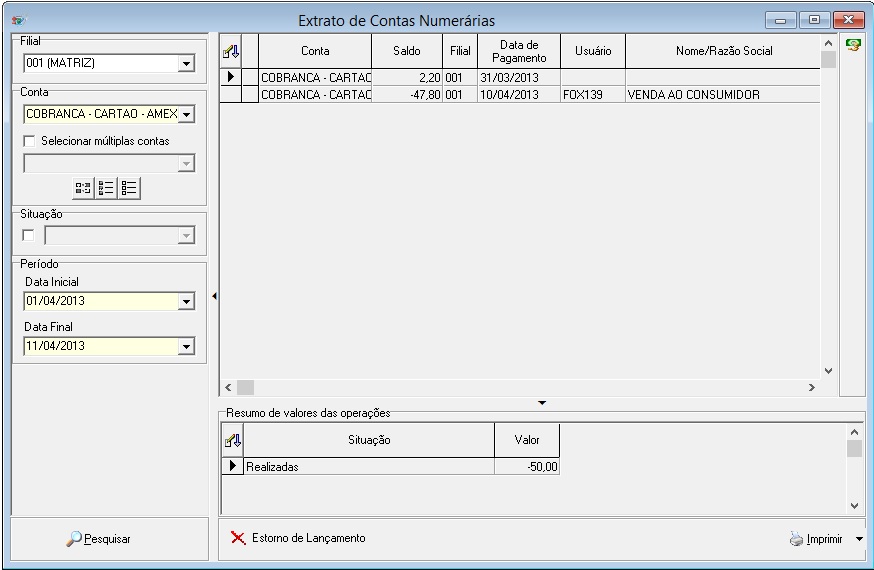Click the first account list icon button
This screenshot has width=874, height=570.
point(84,188)
